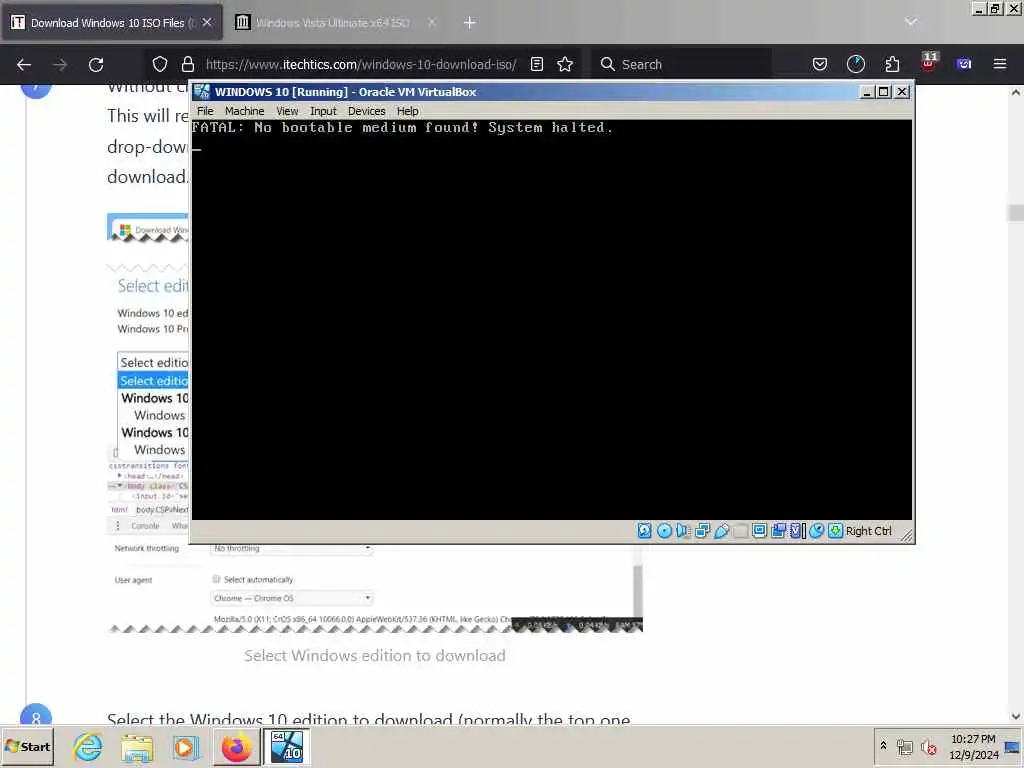Open the Machine menu in VirtualBox
This screenshot has height=768, width=1024.
pyautogui.click(x=245, y=111)
